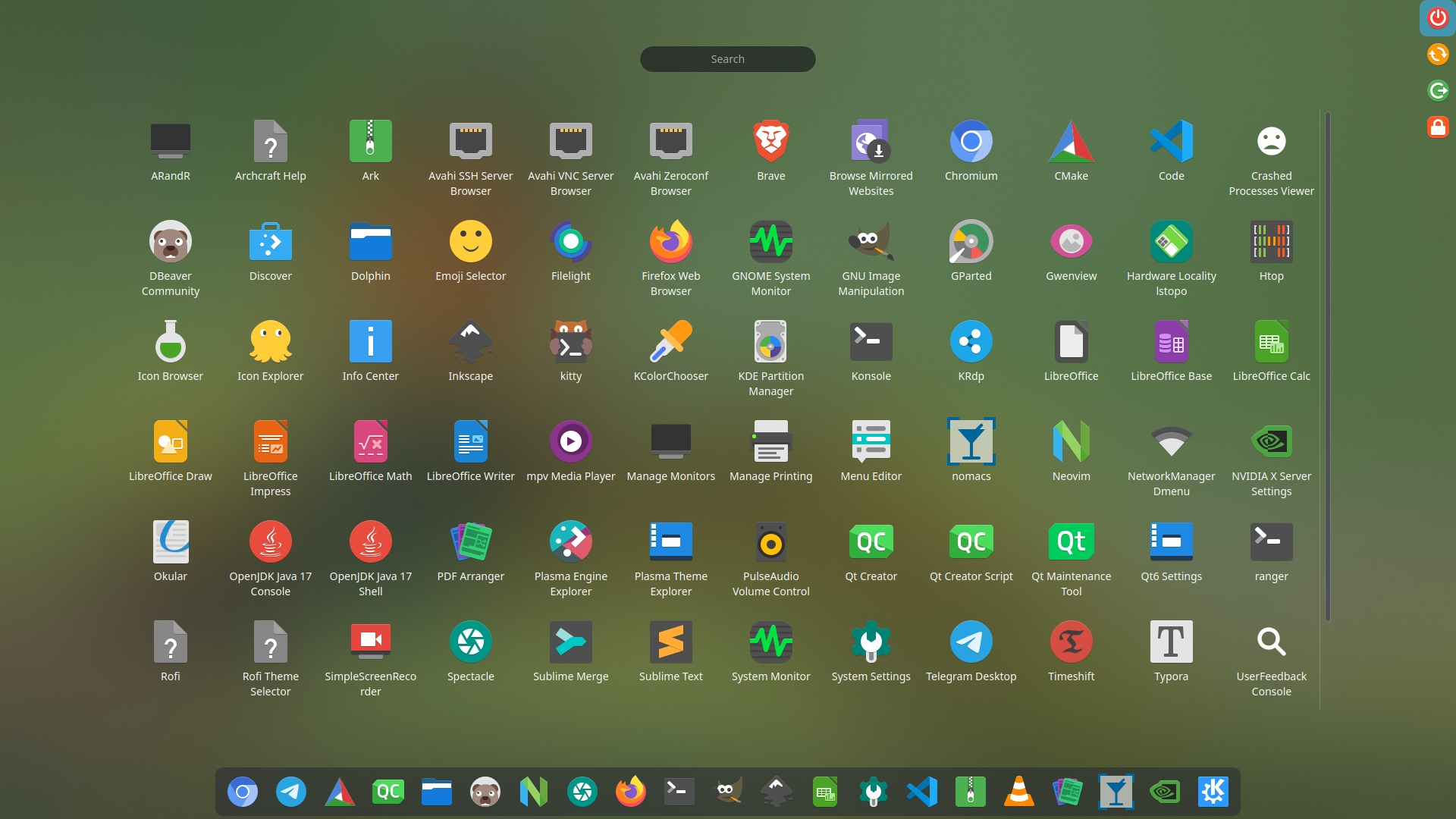Click the Telegram icon in dock
The image size is (1456, 819).
point(291,792)
